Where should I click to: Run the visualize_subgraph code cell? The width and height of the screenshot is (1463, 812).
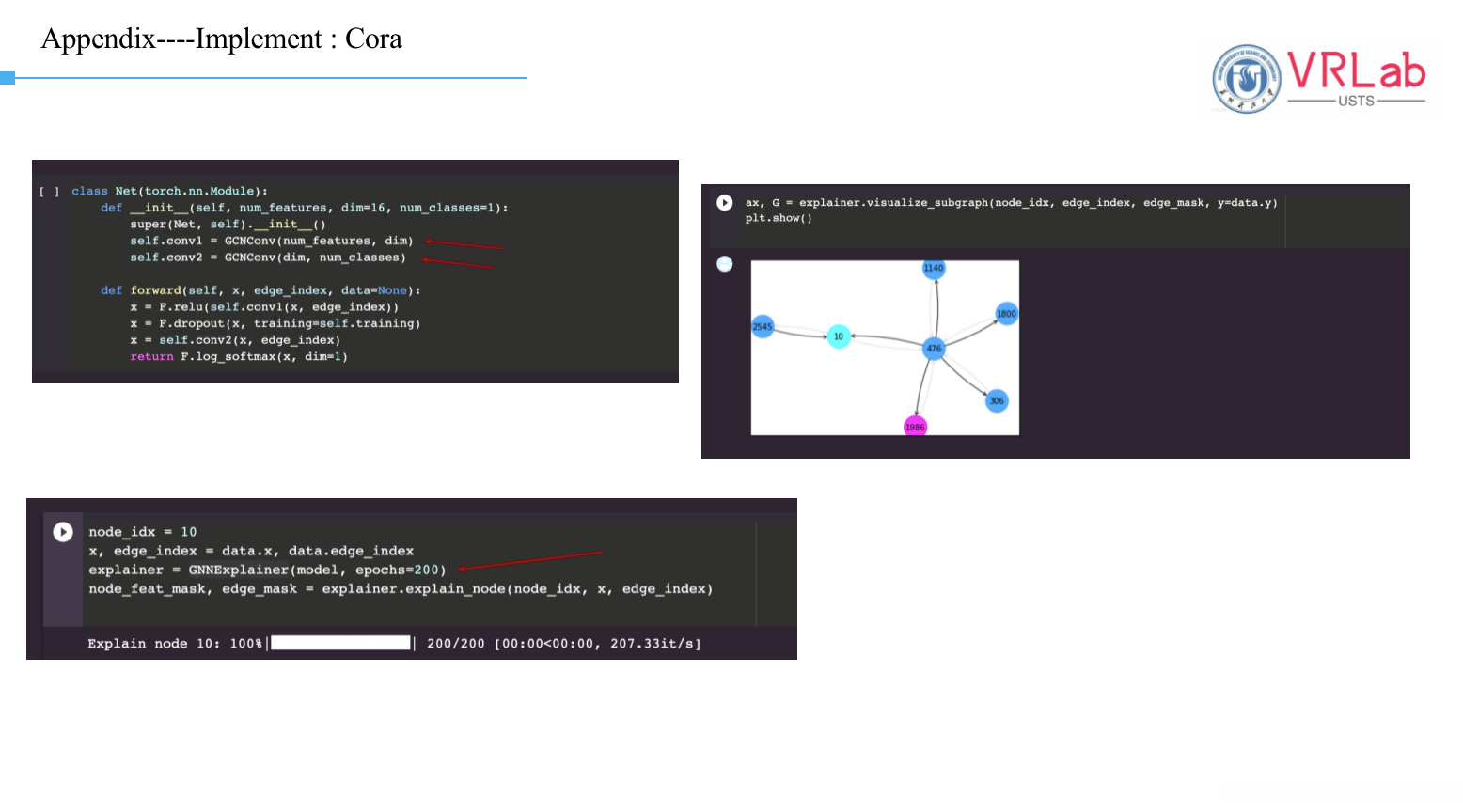point(725,203)
